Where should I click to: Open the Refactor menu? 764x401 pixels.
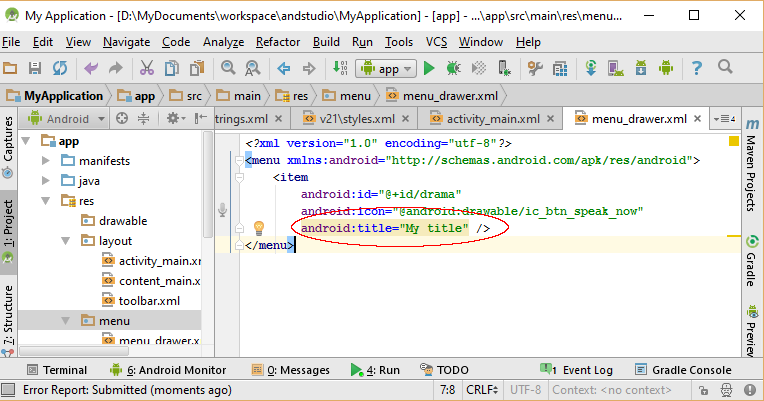point(278,42)
